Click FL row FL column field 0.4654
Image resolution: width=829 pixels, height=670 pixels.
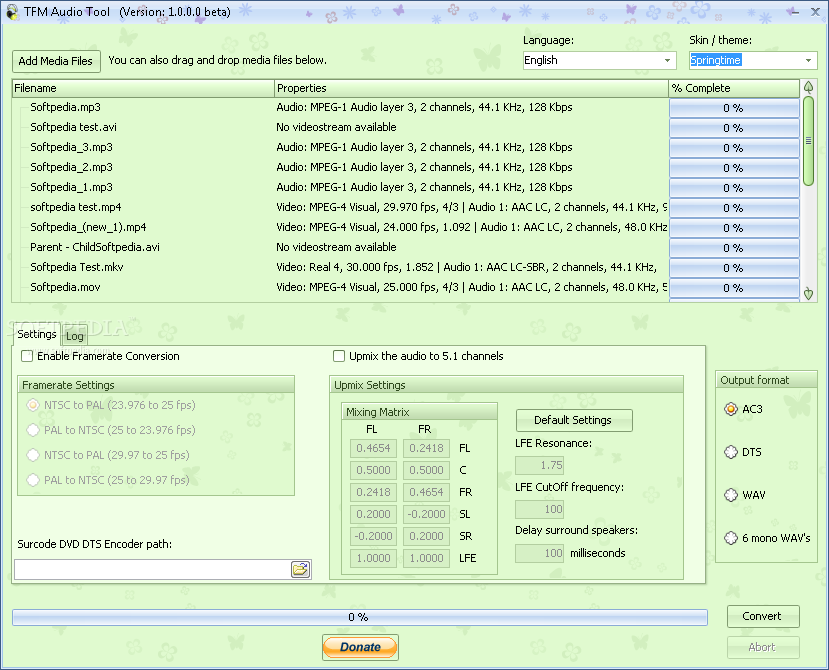(373, 448)
